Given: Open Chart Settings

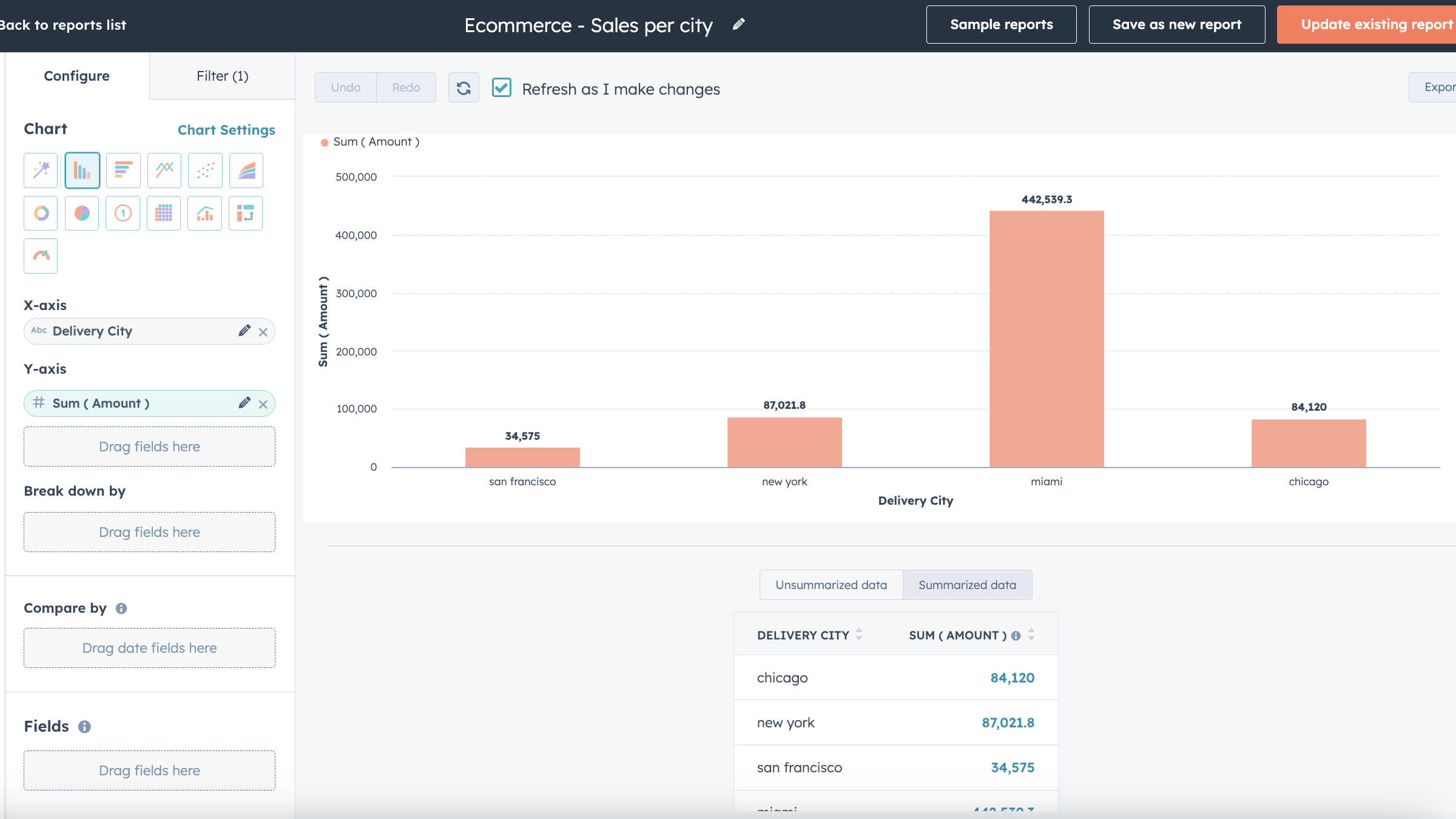Looking at the screenshot, I should coord(226,130).
